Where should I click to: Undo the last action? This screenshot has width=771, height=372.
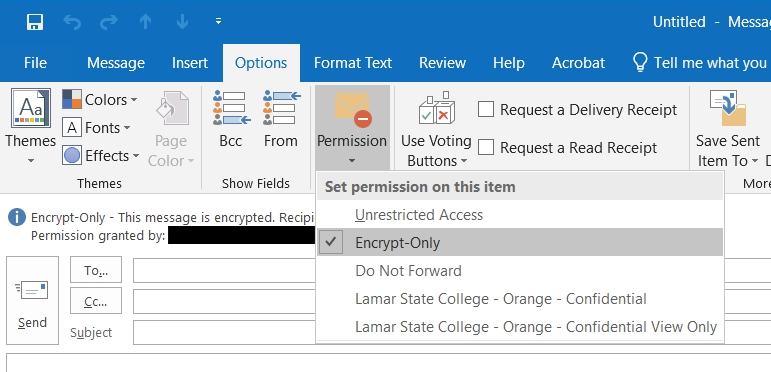[x=72, y=22]
